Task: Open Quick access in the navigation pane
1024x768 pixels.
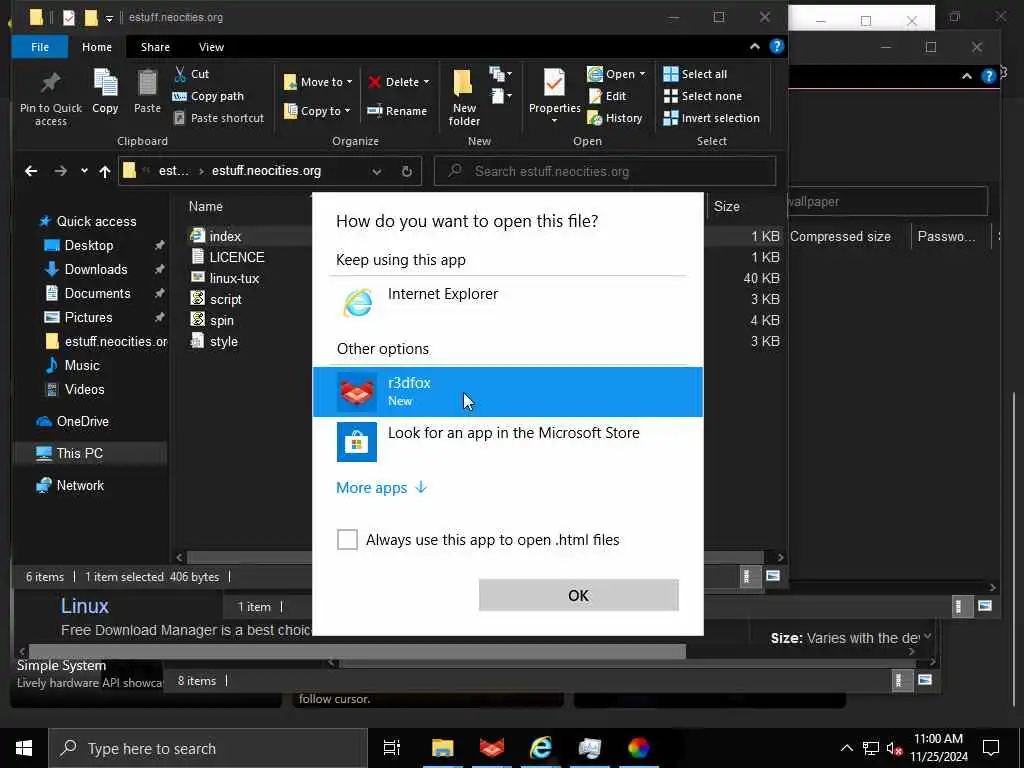Action: (96, 221)
